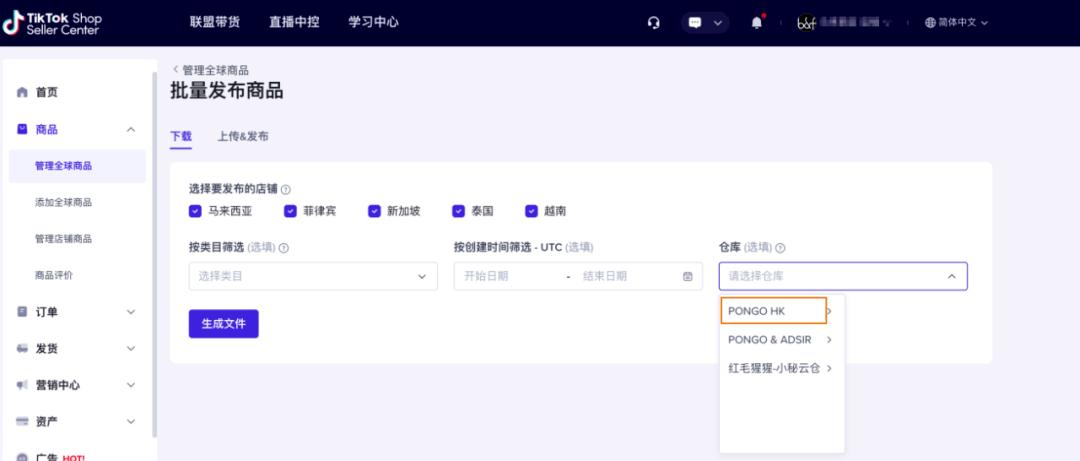1080x461 pixels.
Task: Toggle the 马来西亚 checkbox
Action: 195,212
